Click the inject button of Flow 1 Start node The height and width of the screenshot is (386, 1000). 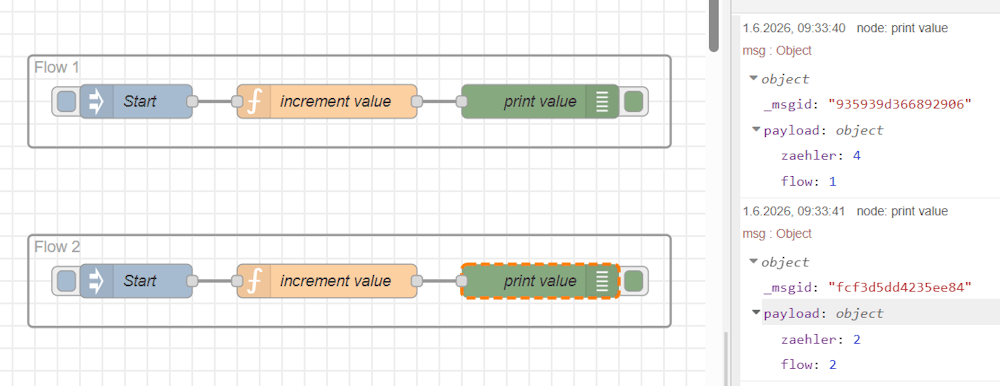pos(66,101)
